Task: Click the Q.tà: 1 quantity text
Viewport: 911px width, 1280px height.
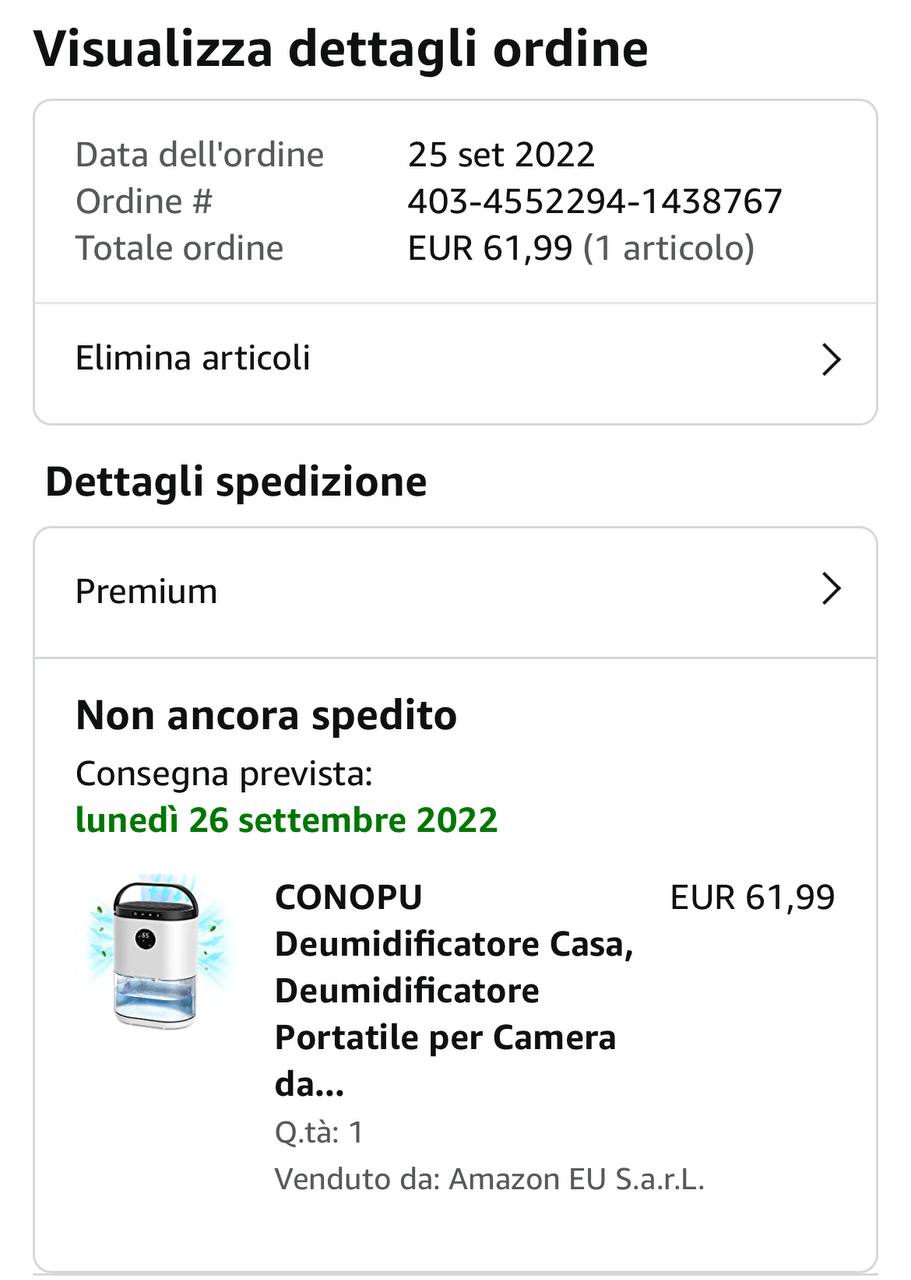Action: pyautogui.click(x=319, y=1133)
